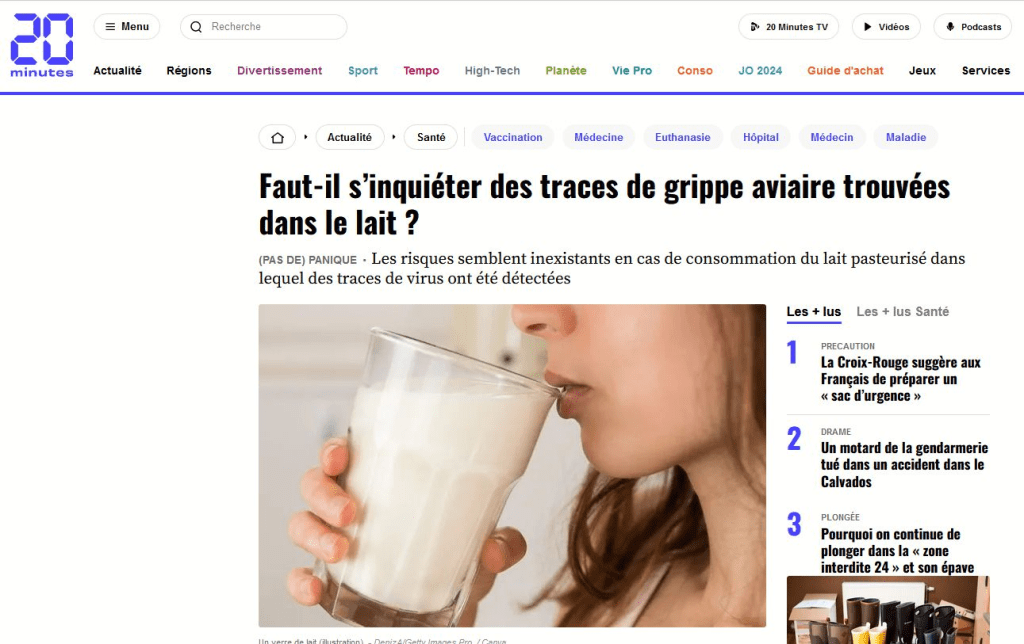Open the Santé breadcrumb
Viewport: 1024px width, 644px height.
coord(431,137)
